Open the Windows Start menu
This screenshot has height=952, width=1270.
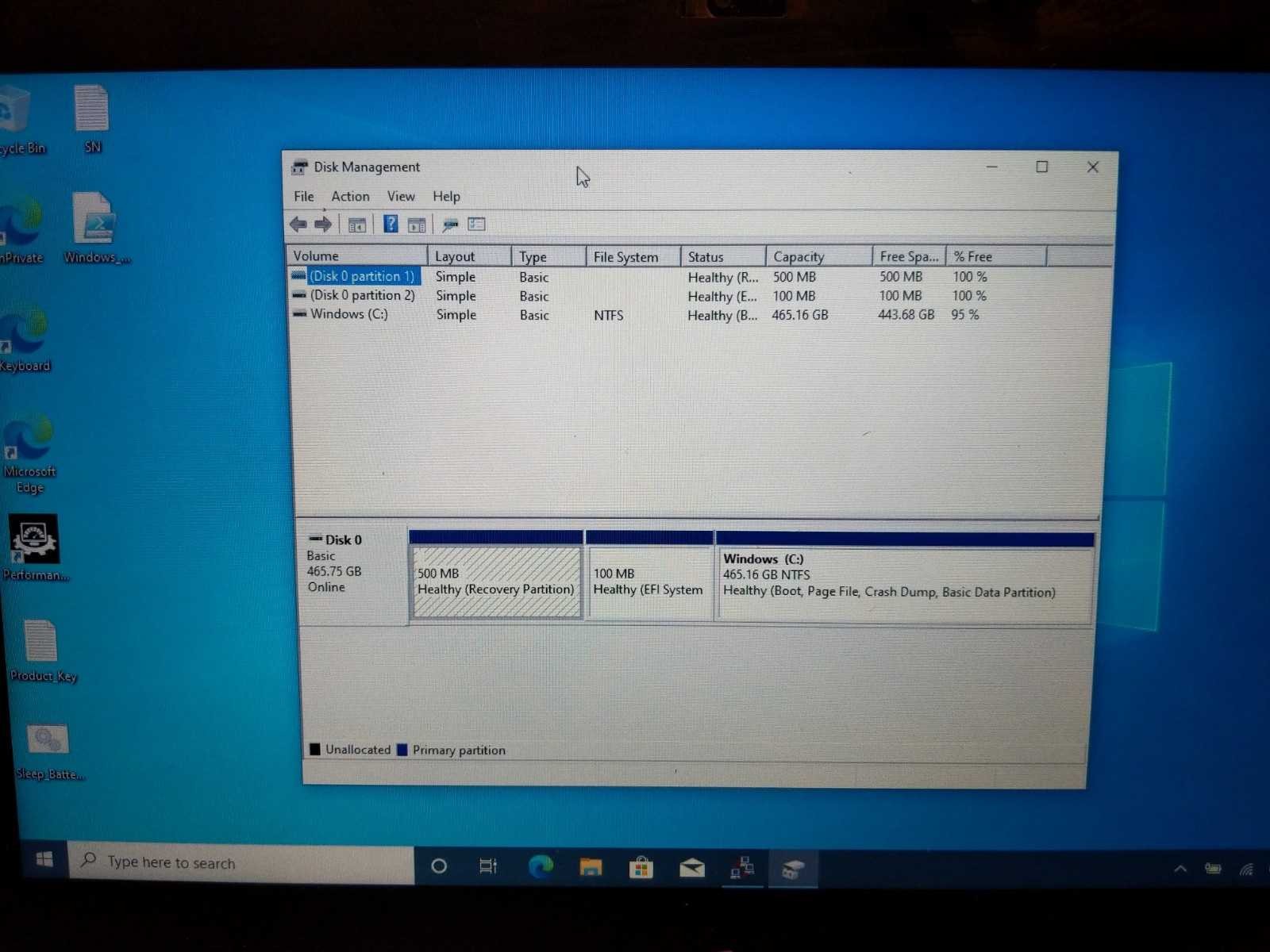(x=44, y=861)
